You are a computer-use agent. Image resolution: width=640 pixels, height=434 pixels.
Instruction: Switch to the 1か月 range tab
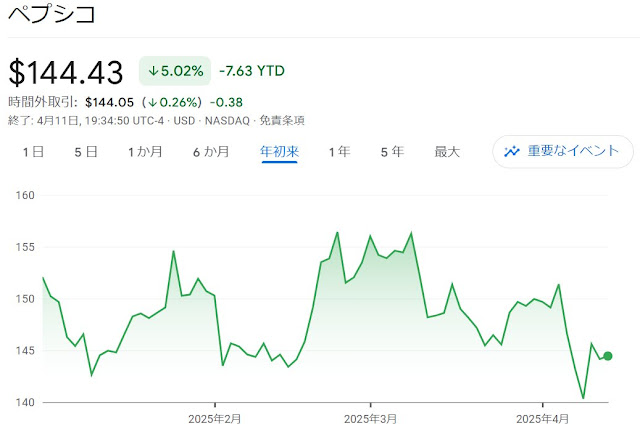(x=145, y=152)
